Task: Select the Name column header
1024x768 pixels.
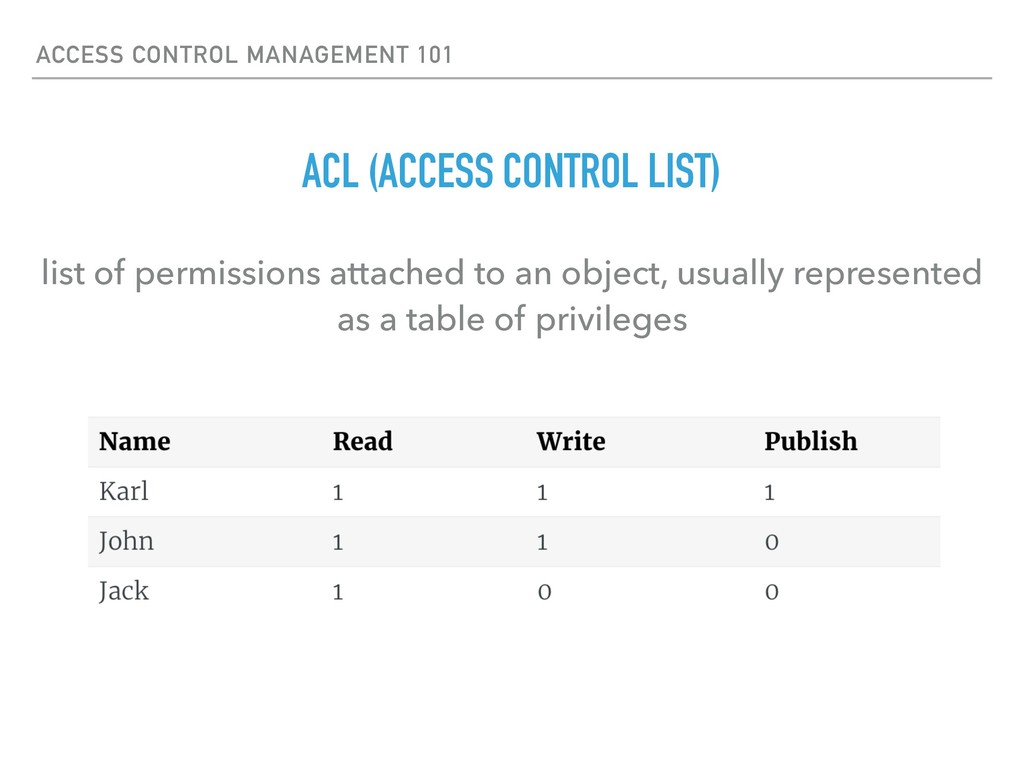Action: click(135, 441)
